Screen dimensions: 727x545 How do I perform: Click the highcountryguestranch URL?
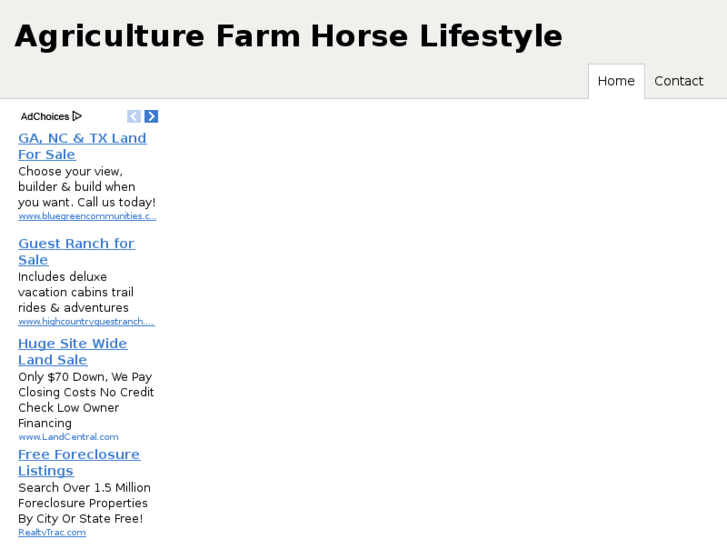pyautogui.click(x=86, y=321)
